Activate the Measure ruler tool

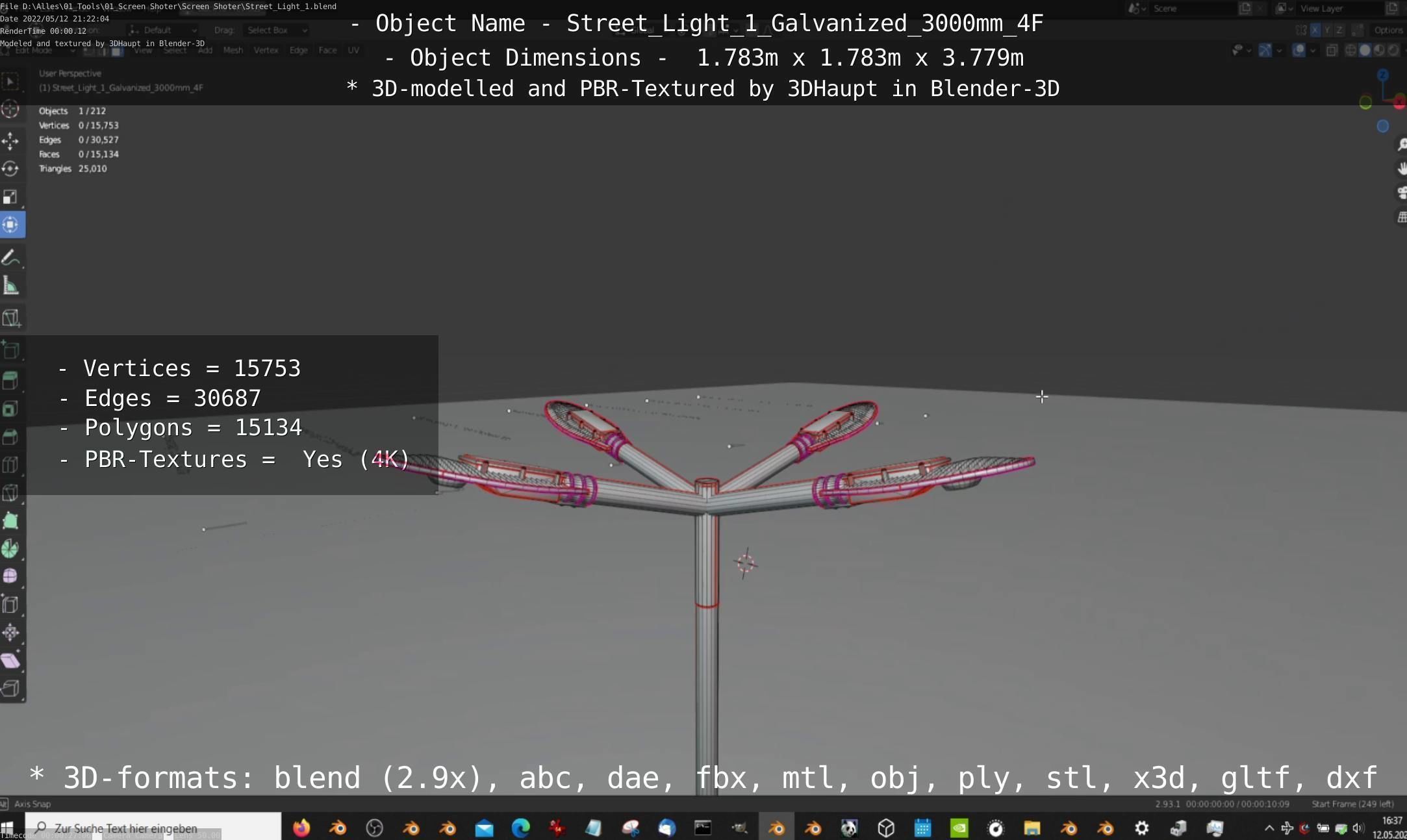[10, 285]
